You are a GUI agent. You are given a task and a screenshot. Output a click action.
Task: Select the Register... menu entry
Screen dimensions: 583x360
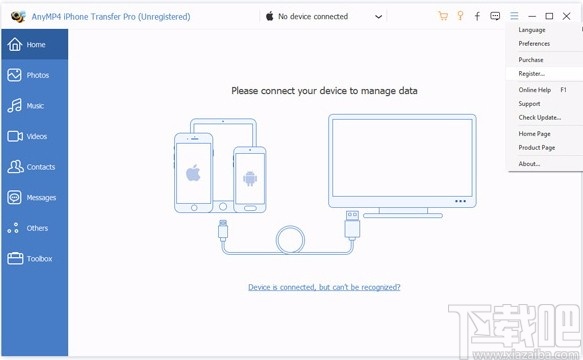pos(544,74)
